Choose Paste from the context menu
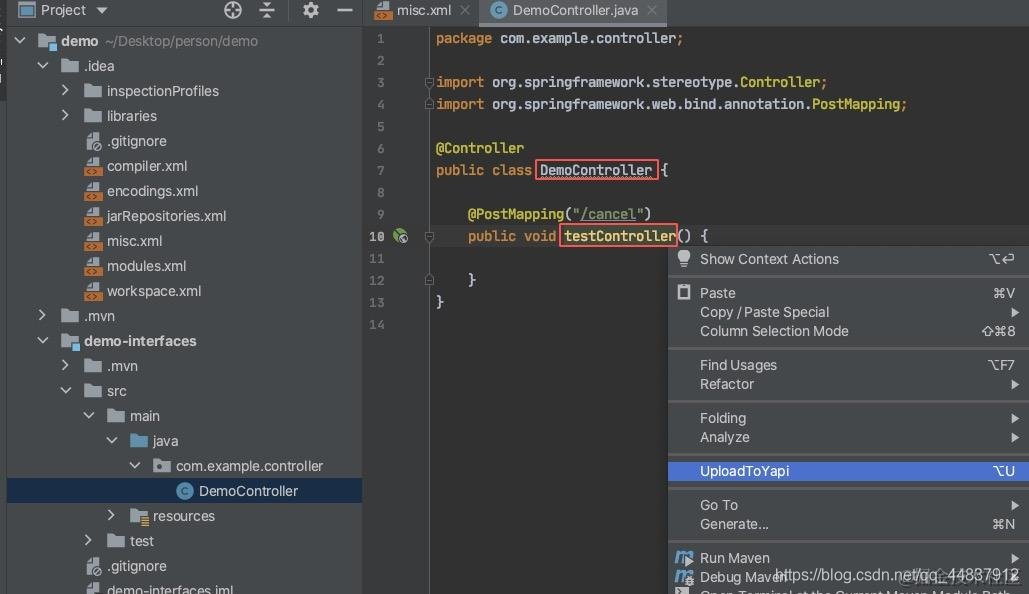This screenshot has height=594, width=1029. tap(717, 293)
